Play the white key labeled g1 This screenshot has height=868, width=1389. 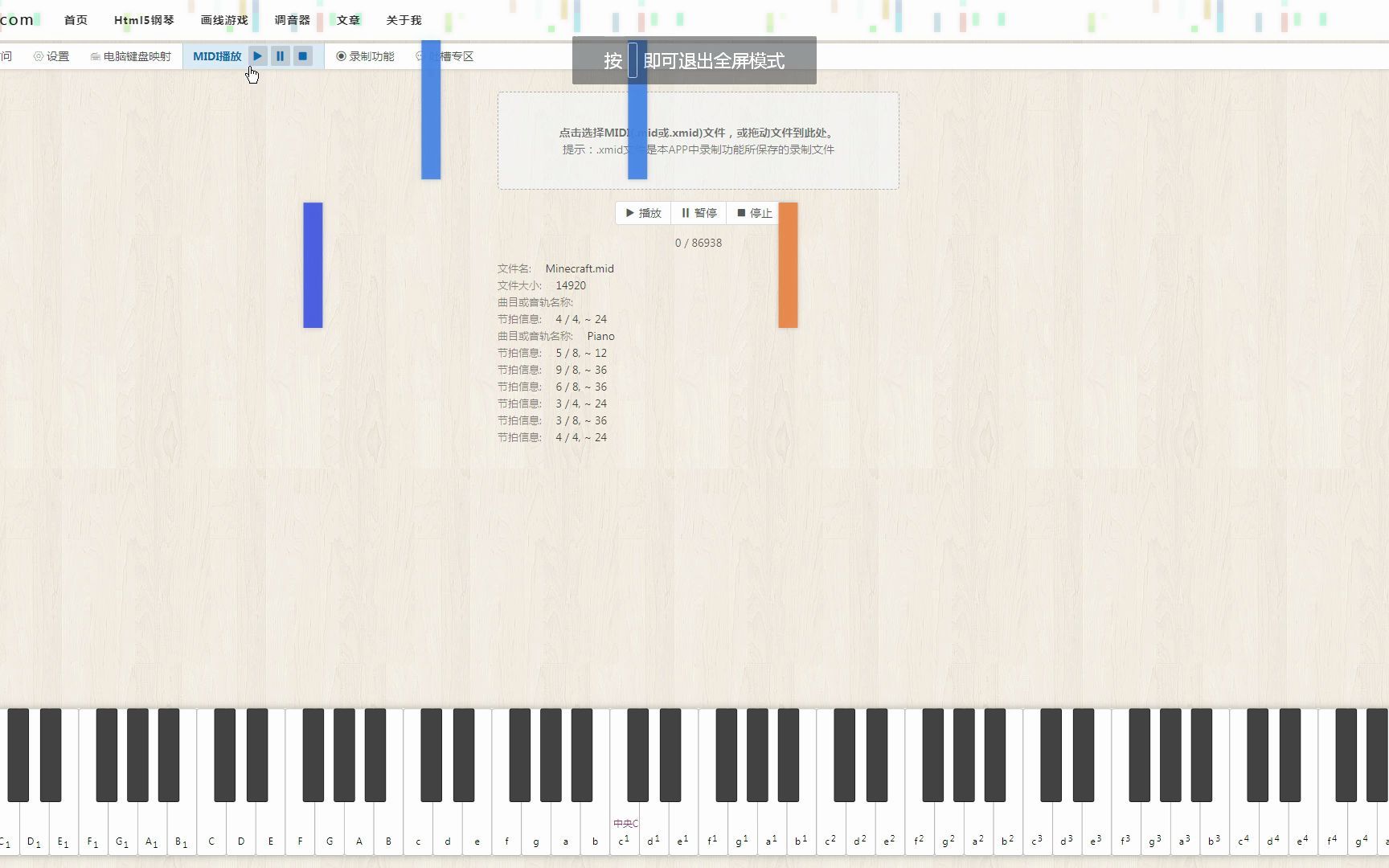(x=742, y=828)
